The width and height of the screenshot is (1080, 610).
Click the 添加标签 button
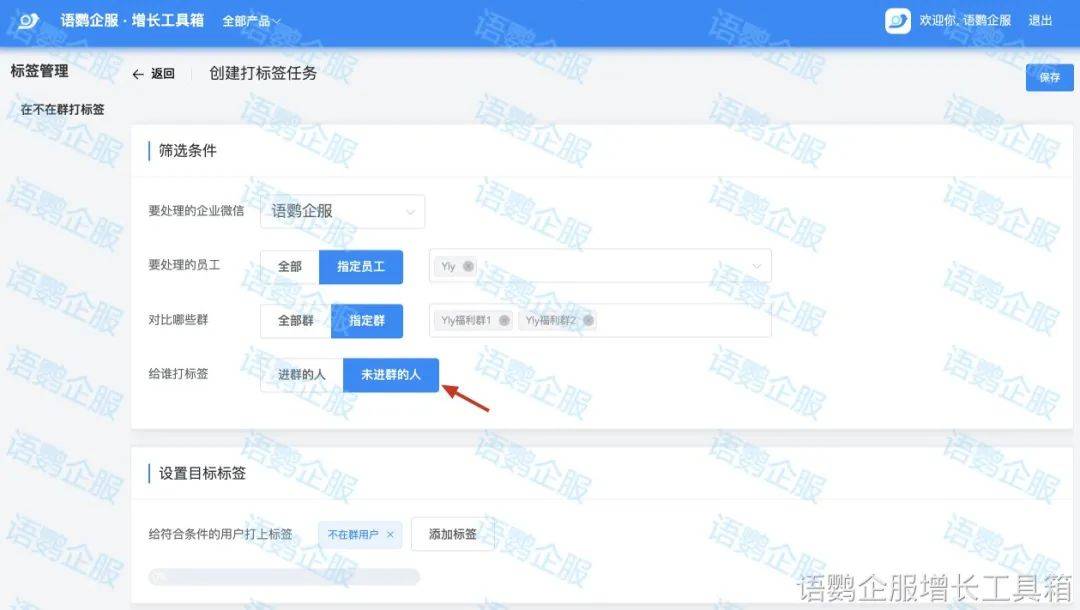click(453, 534)
